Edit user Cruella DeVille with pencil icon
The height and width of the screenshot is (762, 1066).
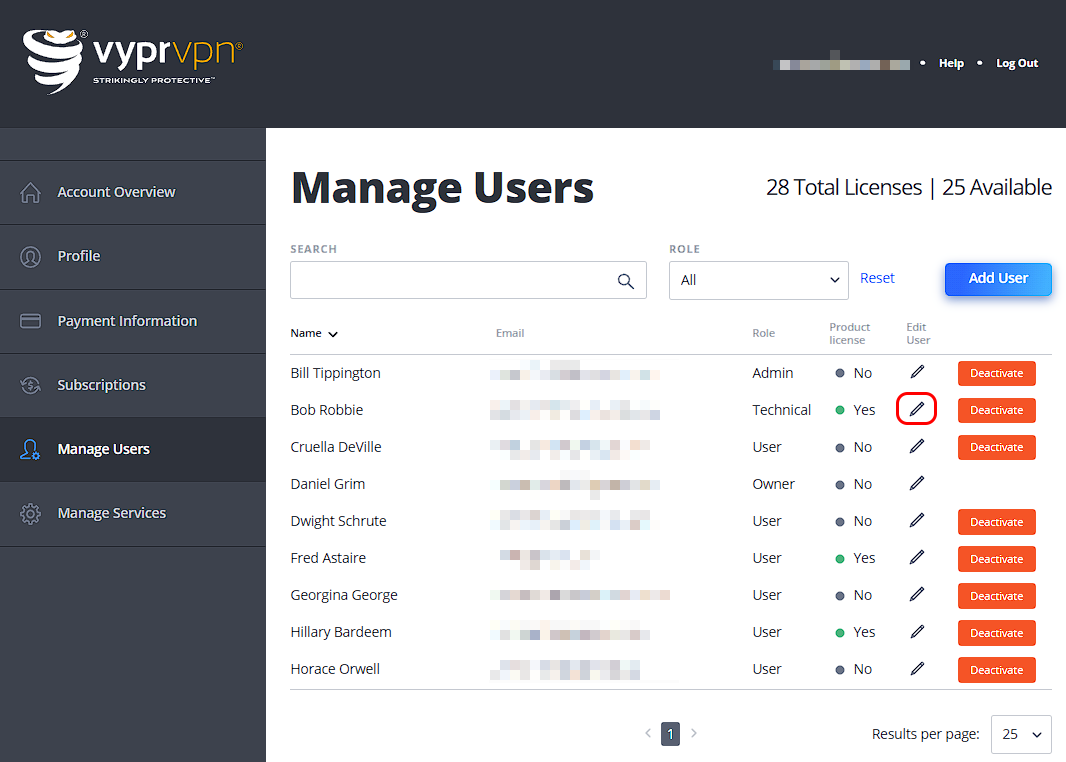tap(917, 446)
